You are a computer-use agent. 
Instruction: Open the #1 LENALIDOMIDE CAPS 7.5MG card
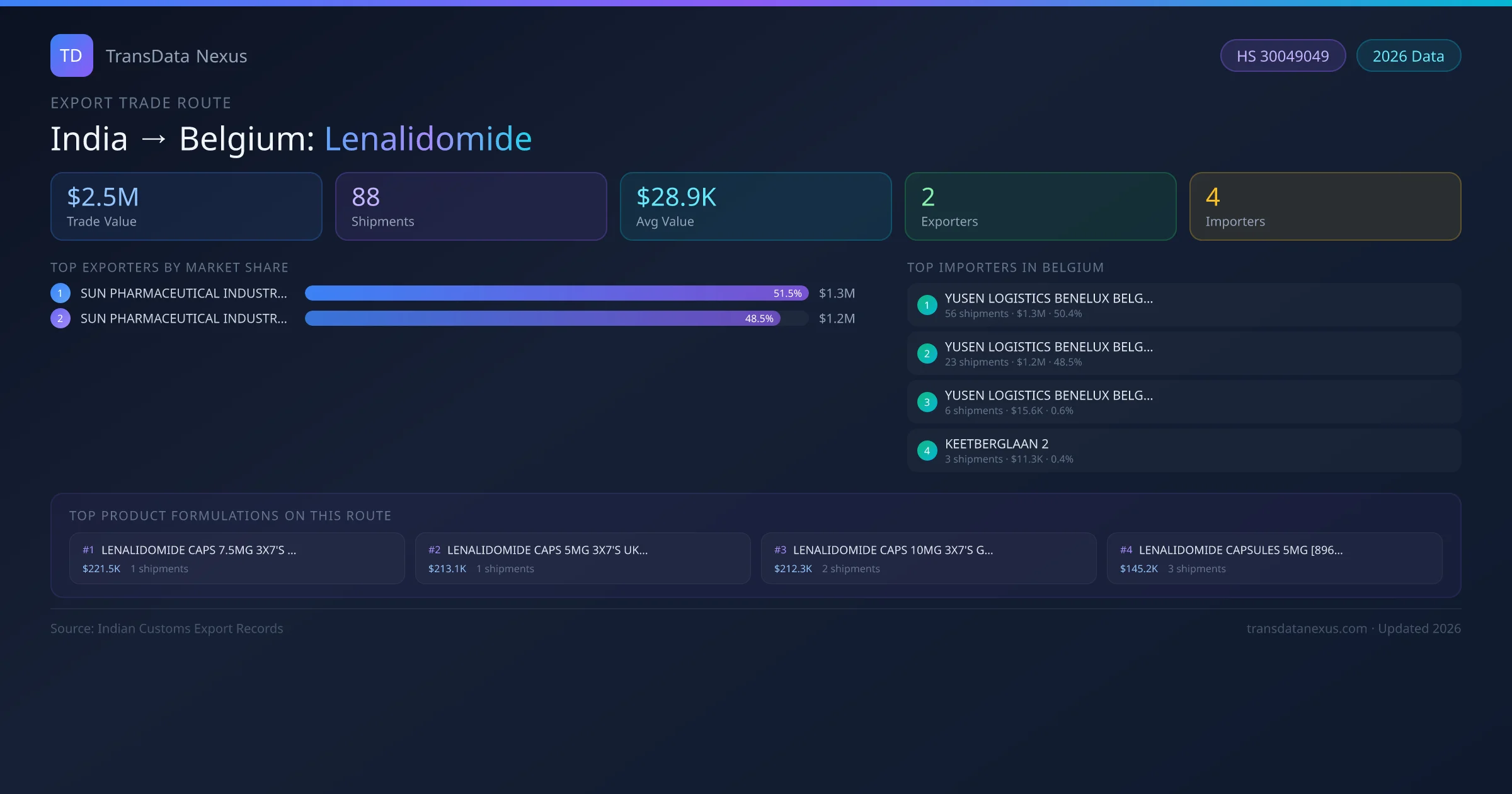(237, 558)
